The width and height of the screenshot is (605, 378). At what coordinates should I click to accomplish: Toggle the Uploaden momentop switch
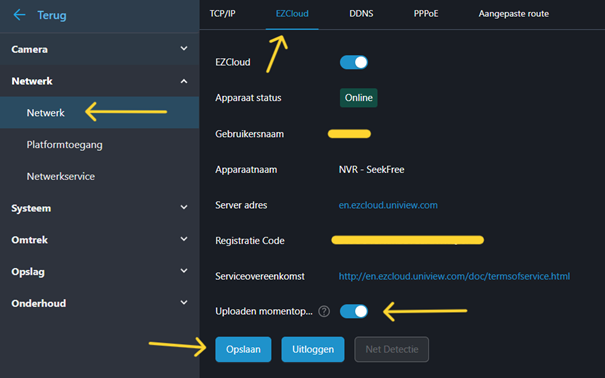click(x=353, y=311)
